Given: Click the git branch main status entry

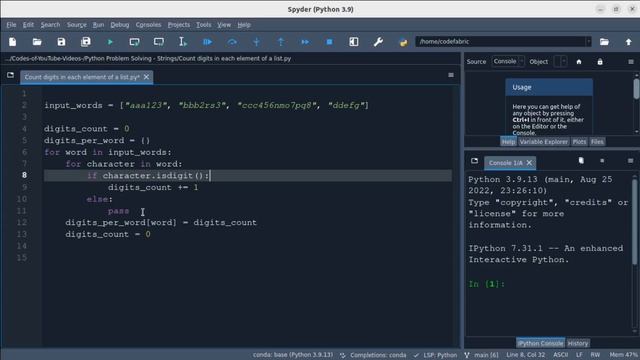Looking at the screenshot, I should click(x=482, y=355).
